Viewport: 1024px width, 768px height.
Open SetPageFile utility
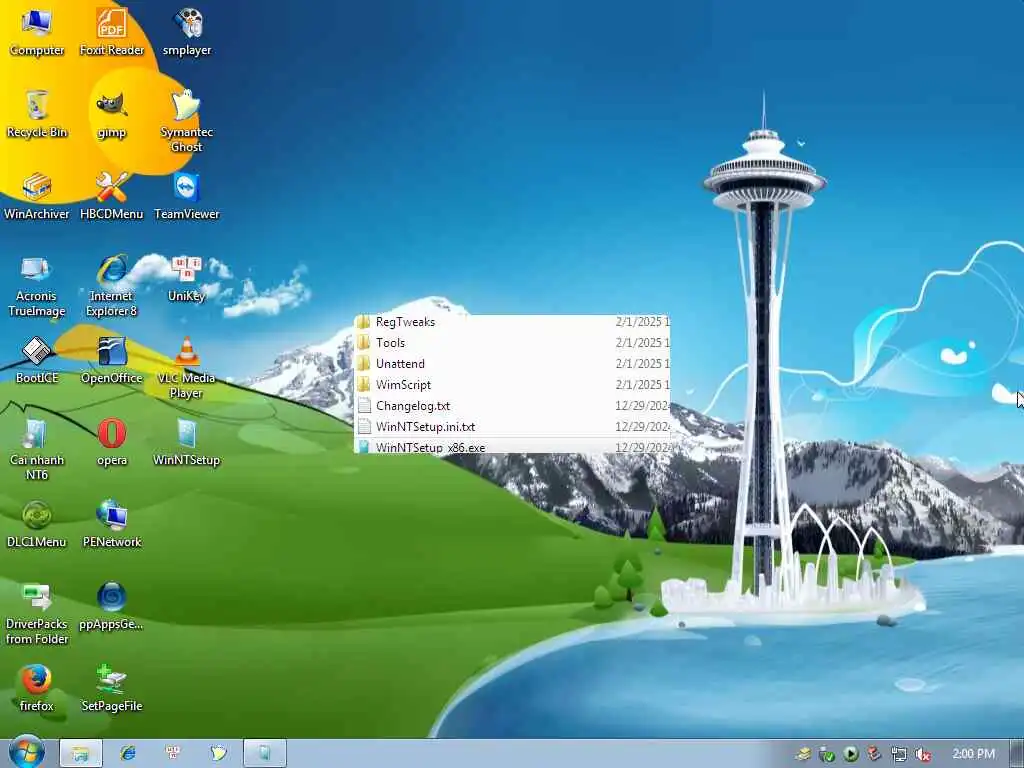click(112, 688)
